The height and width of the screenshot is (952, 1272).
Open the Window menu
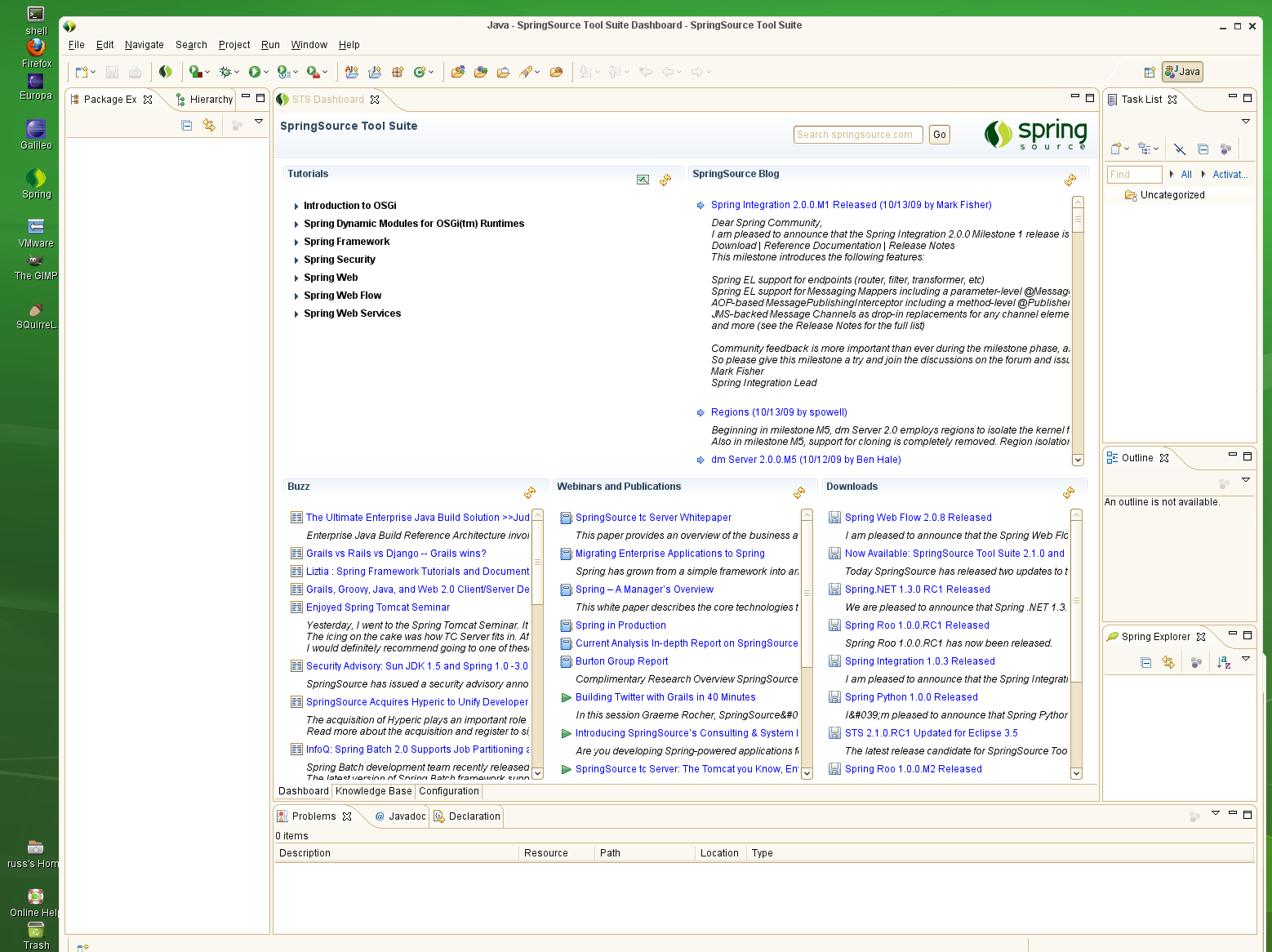[309, 45]
